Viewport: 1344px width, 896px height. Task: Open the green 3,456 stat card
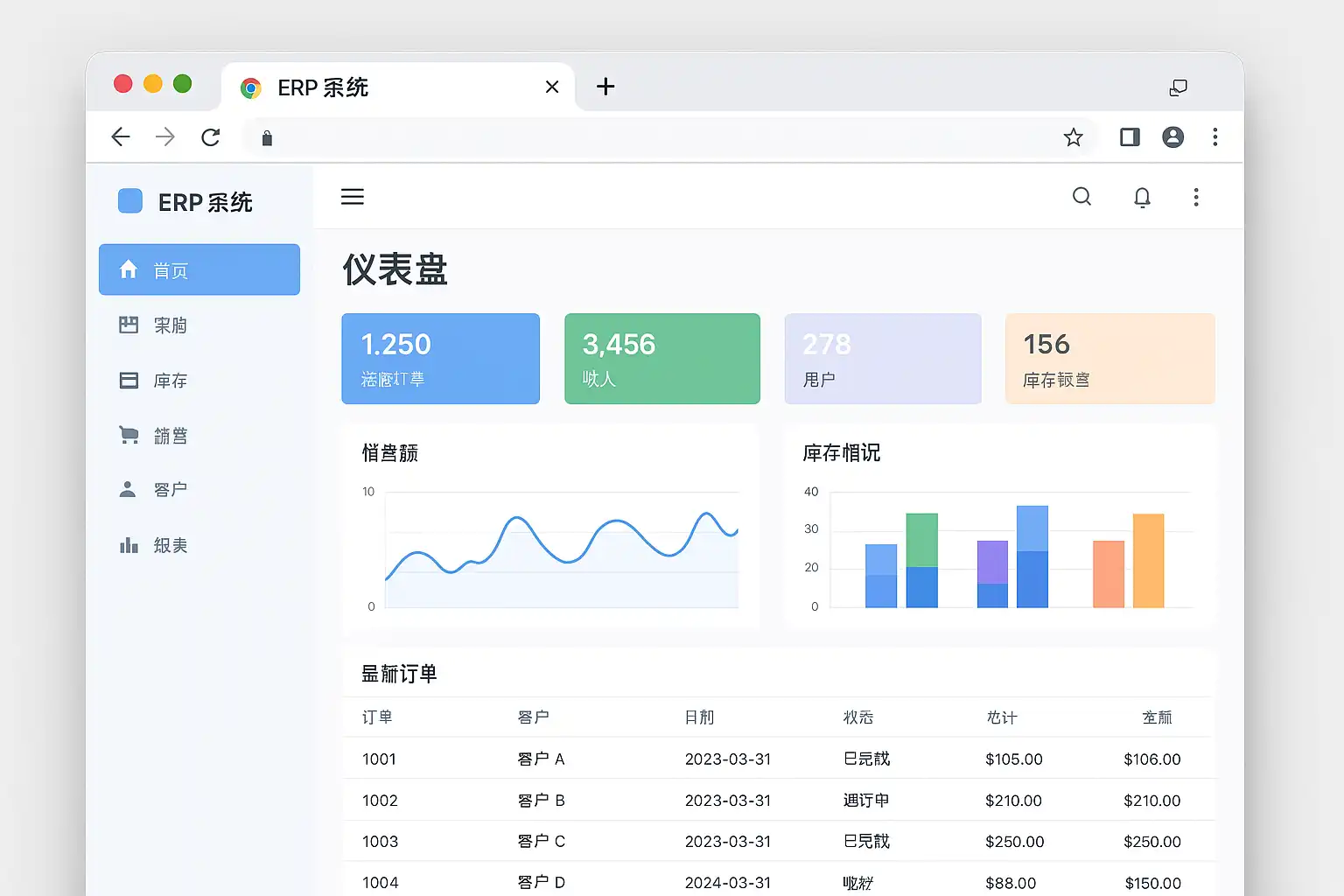tap(661, 359)
